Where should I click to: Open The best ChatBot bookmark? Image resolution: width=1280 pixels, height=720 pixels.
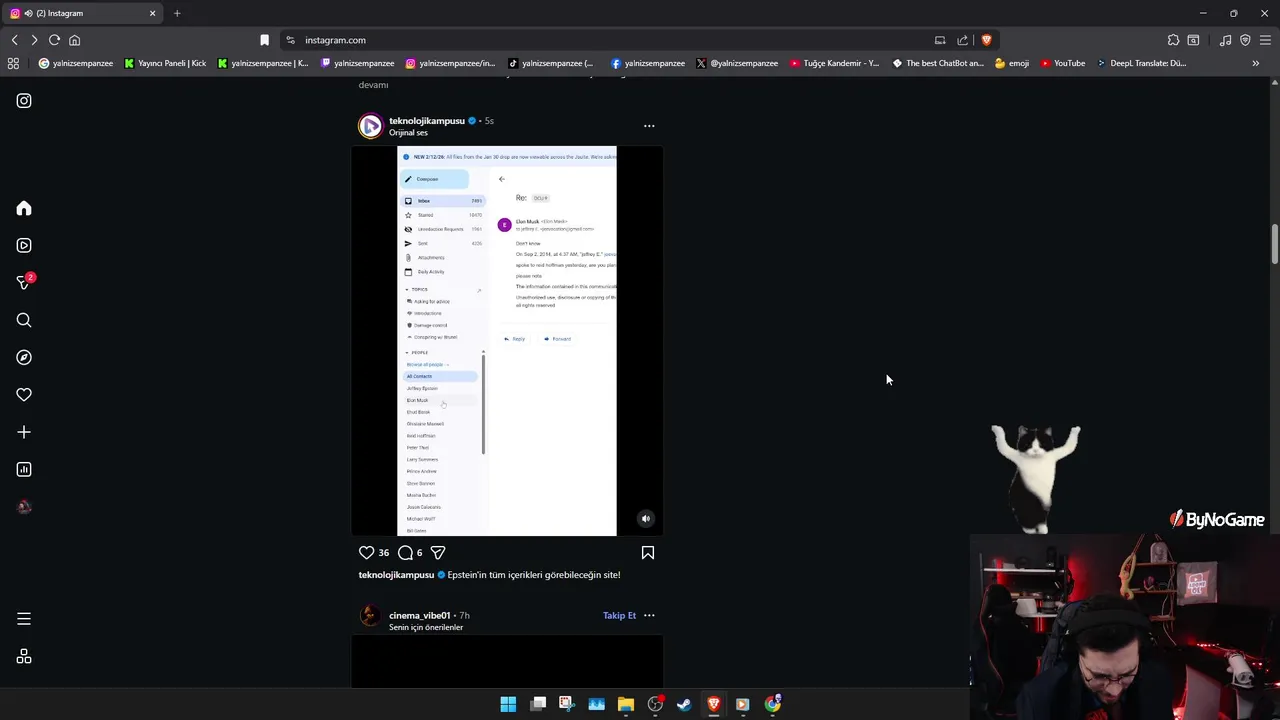pyautogui.click(x=938, y=63)
